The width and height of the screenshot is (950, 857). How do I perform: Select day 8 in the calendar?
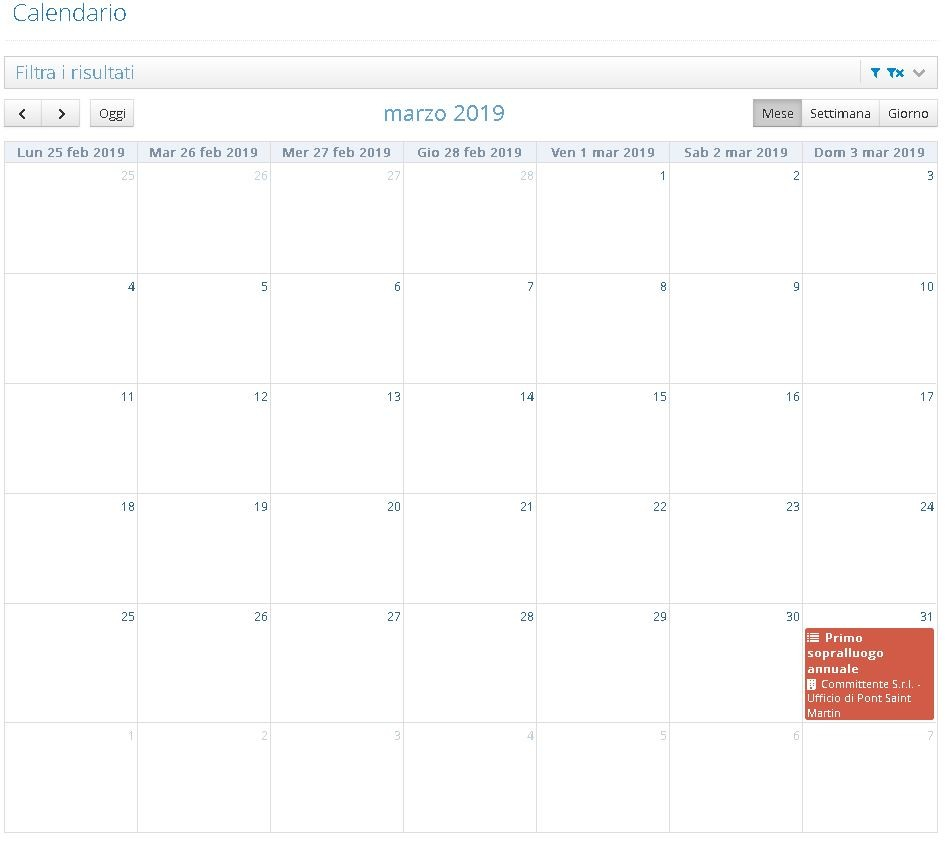663,286
